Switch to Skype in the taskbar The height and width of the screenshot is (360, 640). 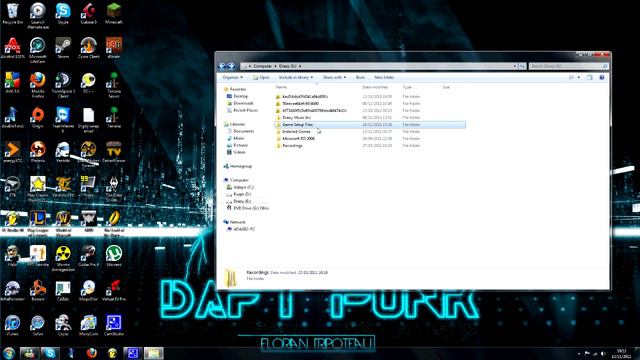[50, 353]
